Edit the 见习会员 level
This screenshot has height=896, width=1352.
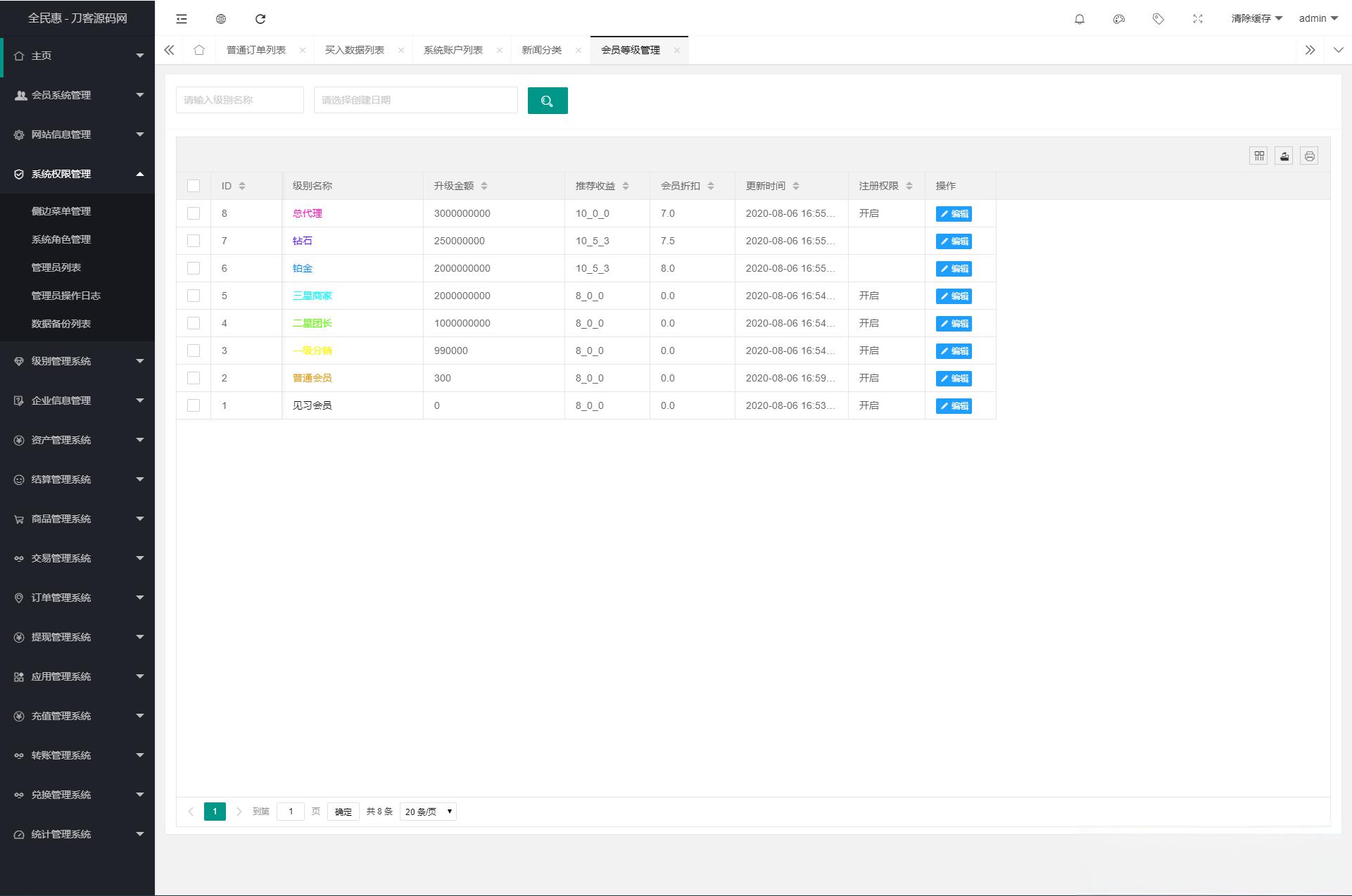pyautogui.click(x=954, y=406)
